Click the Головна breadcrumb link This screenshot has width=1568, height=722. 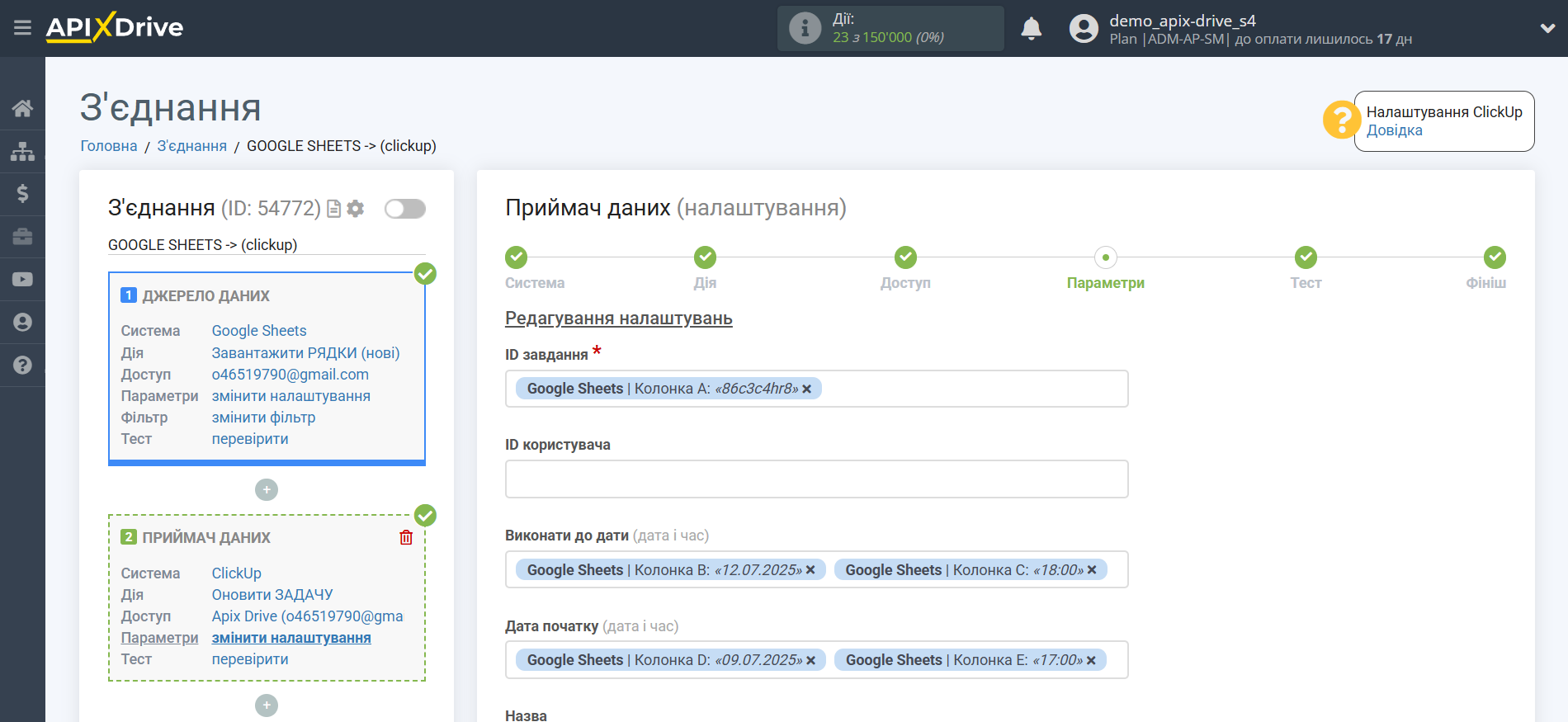(109, 146)
